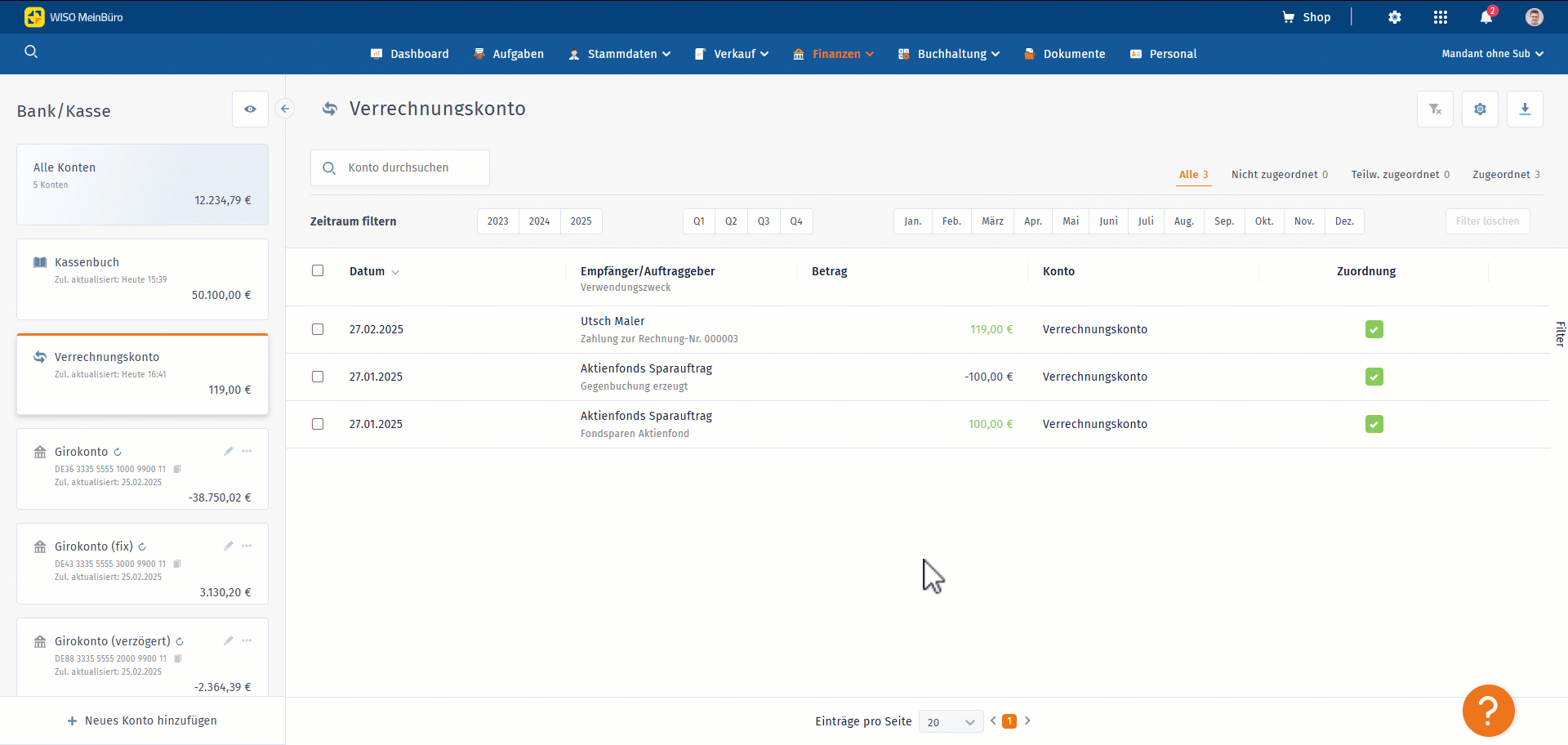Click the Konto durchsuchen search field
The height and width of the screenshot is (745, 1568).
[400, 167]
